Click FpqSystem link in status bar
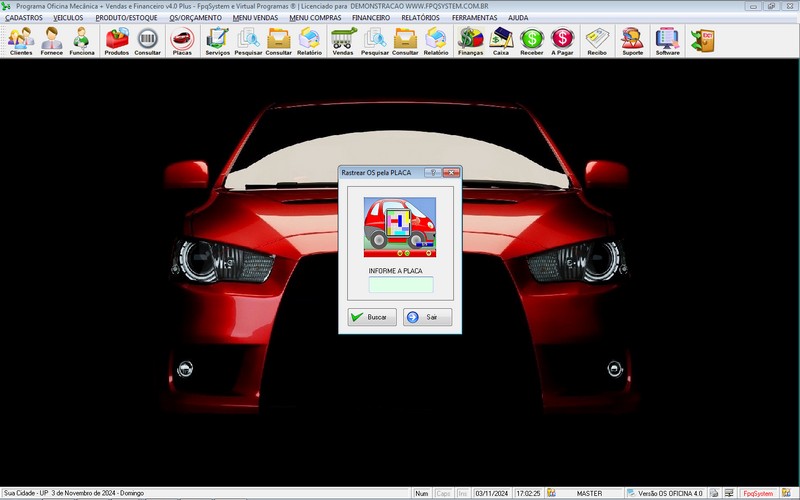 (758, 493)
